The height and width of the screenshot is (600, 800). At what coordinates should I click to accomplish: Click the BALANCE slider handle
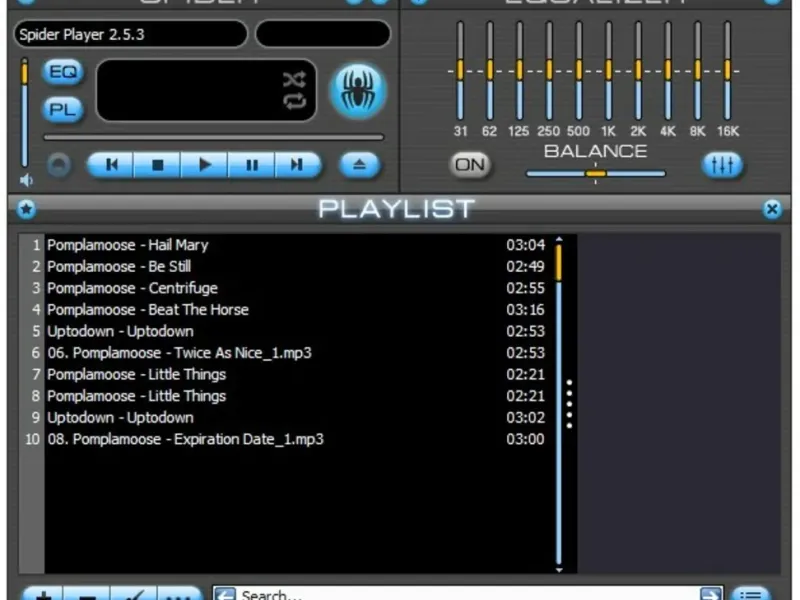595,173
